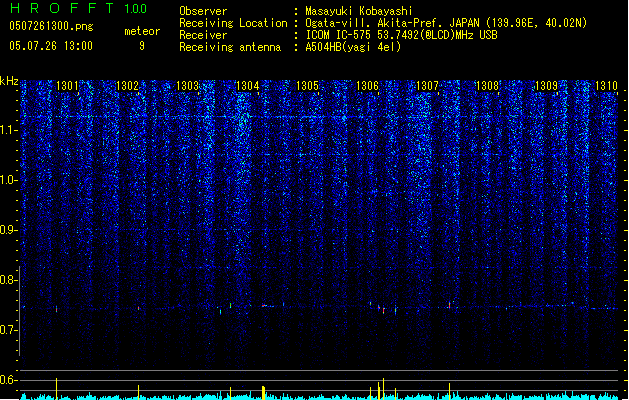629x400 pixels.
Task: Click the A504HB(yagi 4el) antenna text
Action: [353, 47]
